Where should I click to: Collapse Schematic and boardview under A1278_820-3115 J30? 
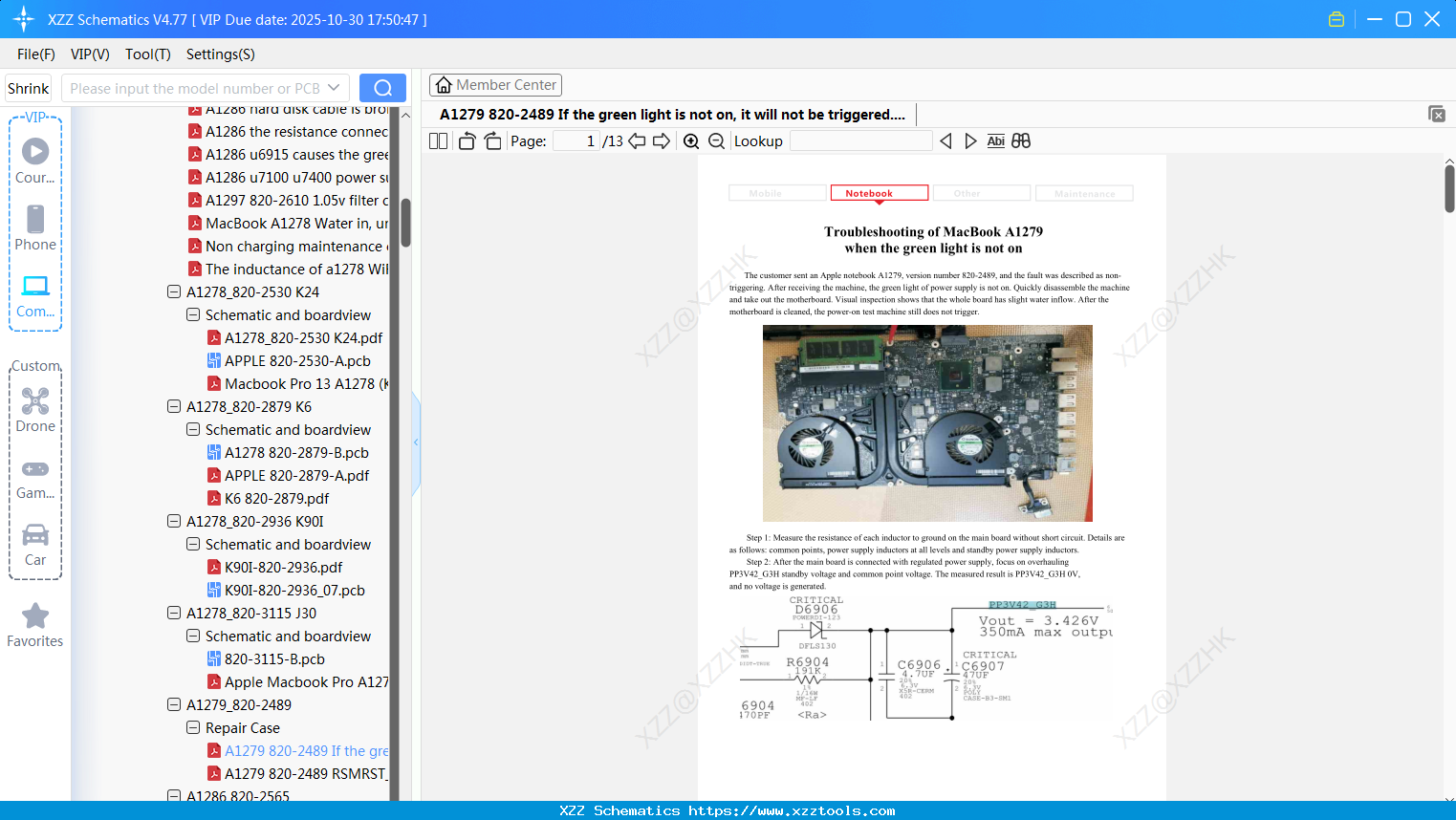point(193,636)
